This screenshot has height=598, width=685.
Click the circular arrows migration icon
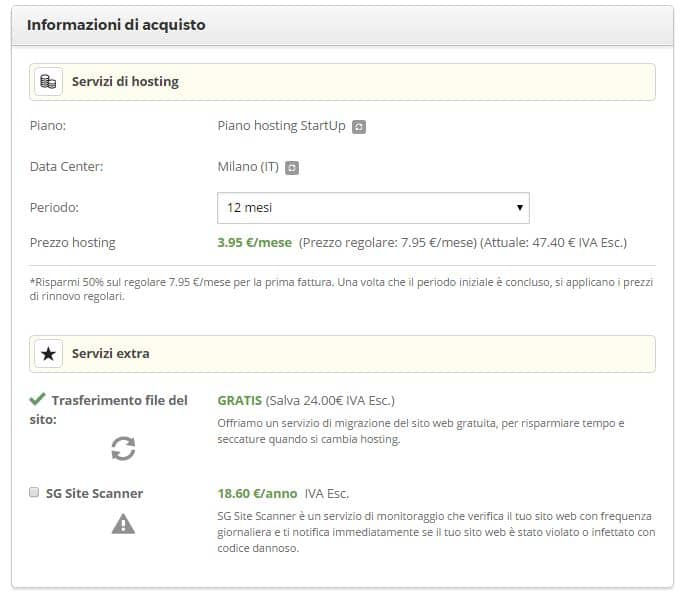click(123, 449)
